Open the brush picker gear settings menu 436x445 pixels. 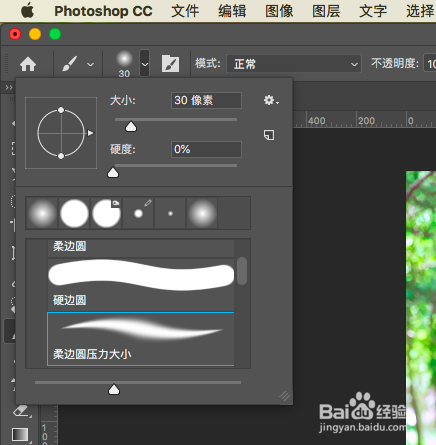[x=271, y=100]
